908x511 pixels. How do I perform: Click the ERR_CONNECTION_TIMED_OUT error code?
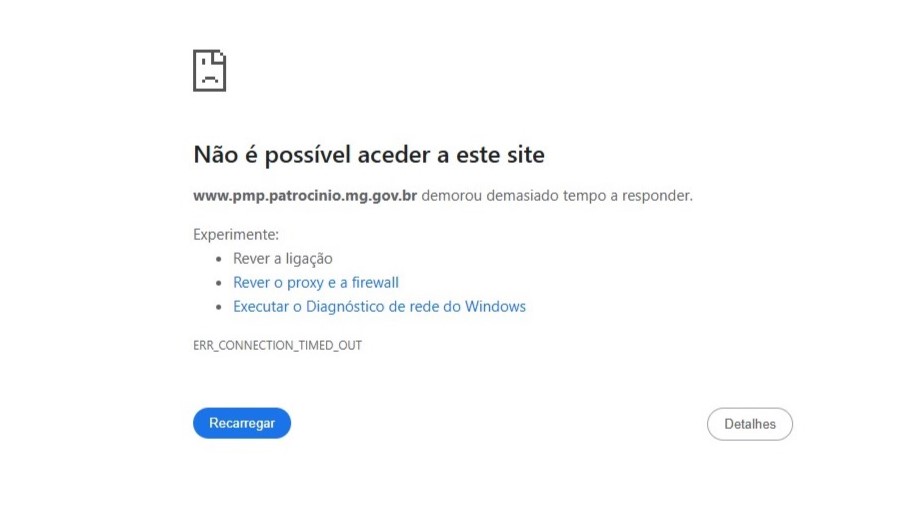pyautogui.click(x=277, y=345)
